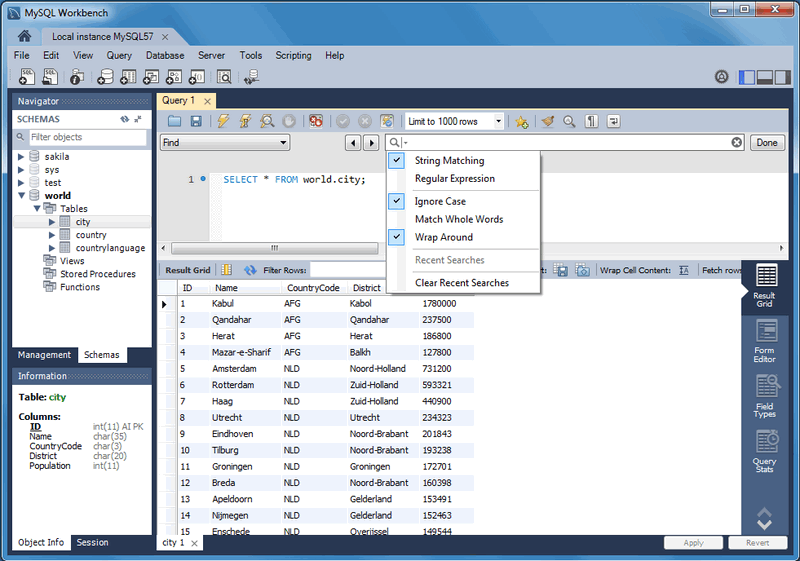Click Clear Recent Searches
The image size is (800, 561).
click(x=462, y=283)
